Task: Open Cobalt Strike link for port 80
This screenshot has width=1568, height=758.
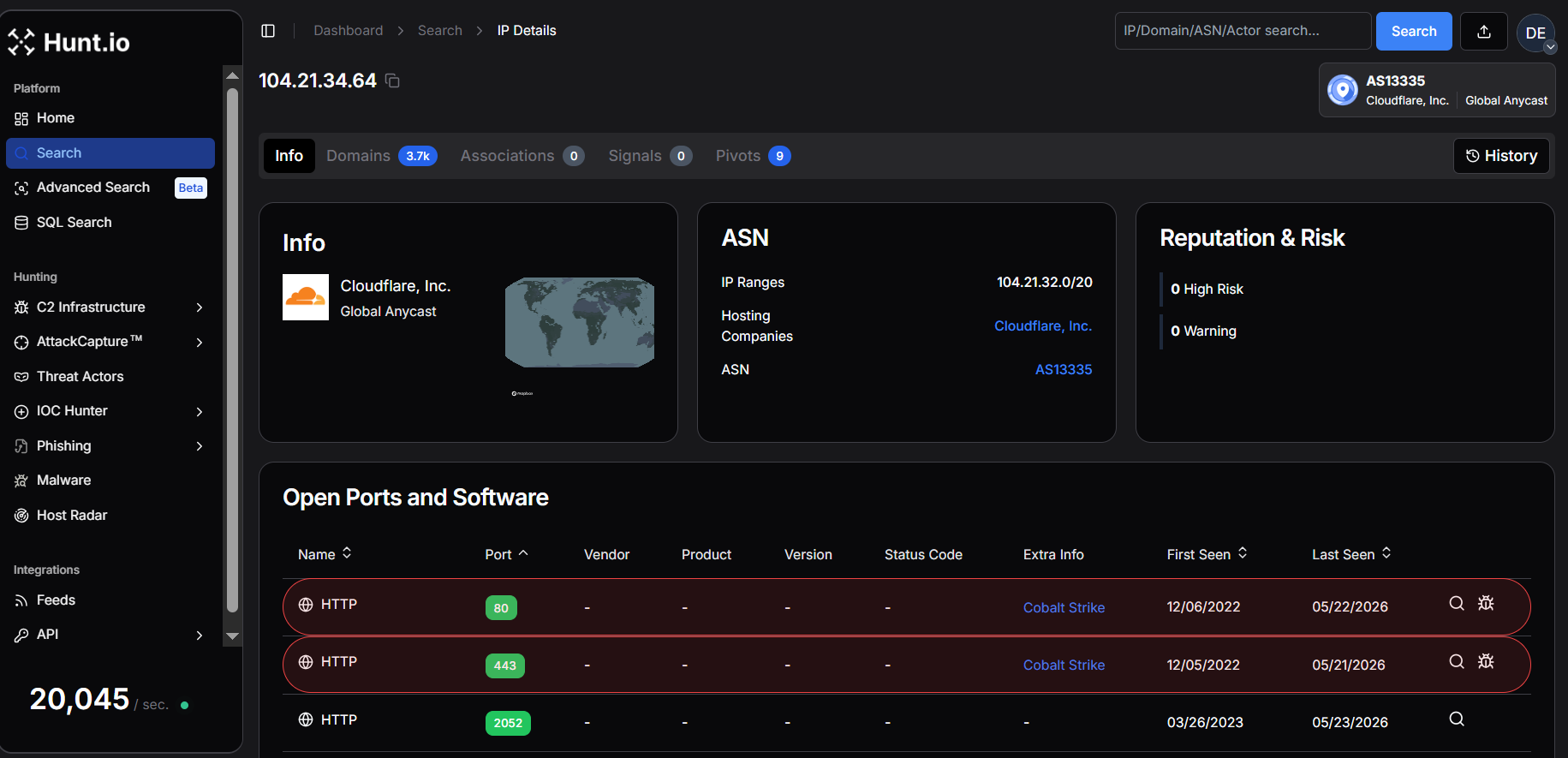Action: click(x=1064, y=608)
